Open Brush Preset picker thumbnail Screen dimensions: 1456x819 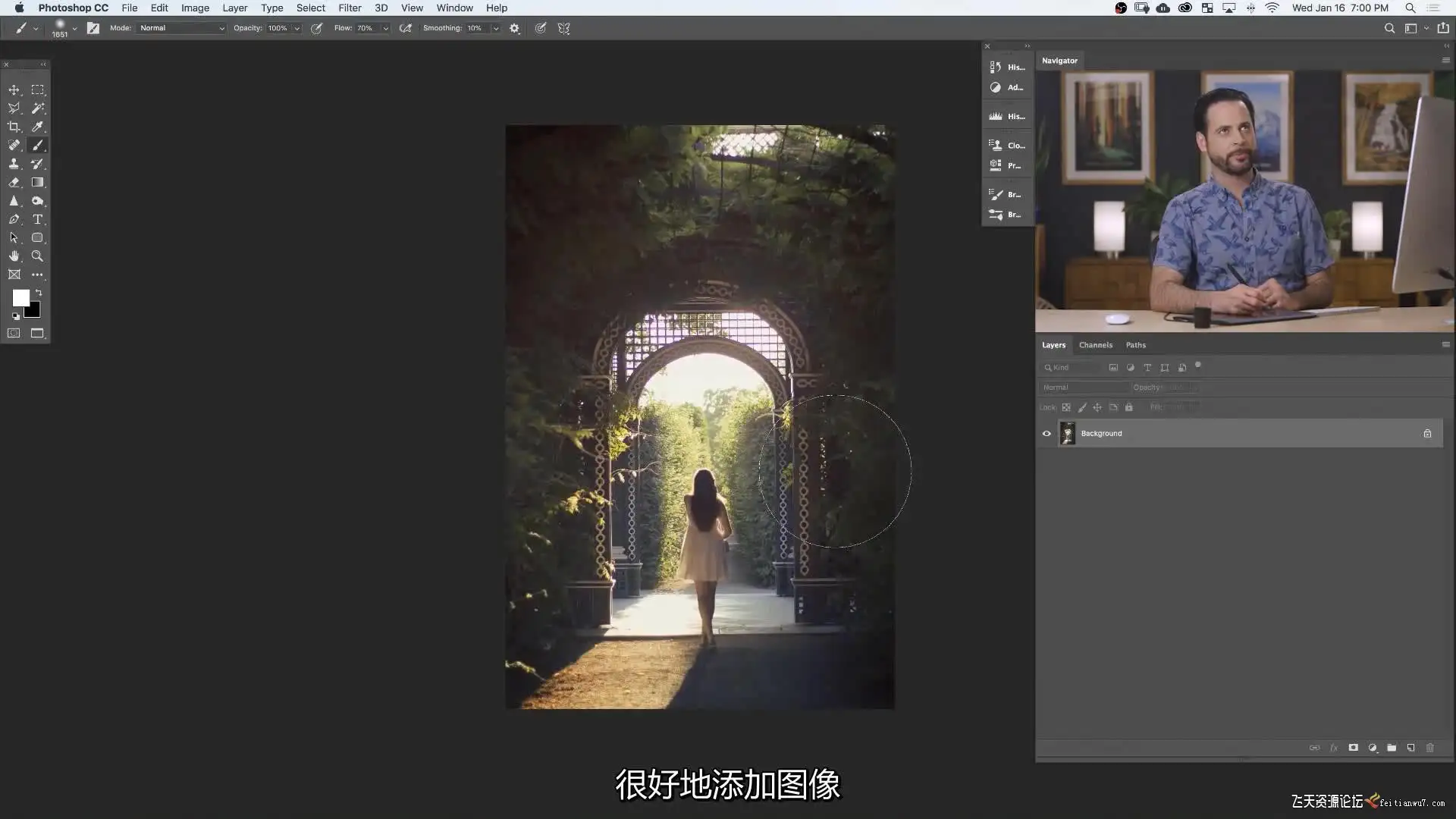tap(60, 28)
